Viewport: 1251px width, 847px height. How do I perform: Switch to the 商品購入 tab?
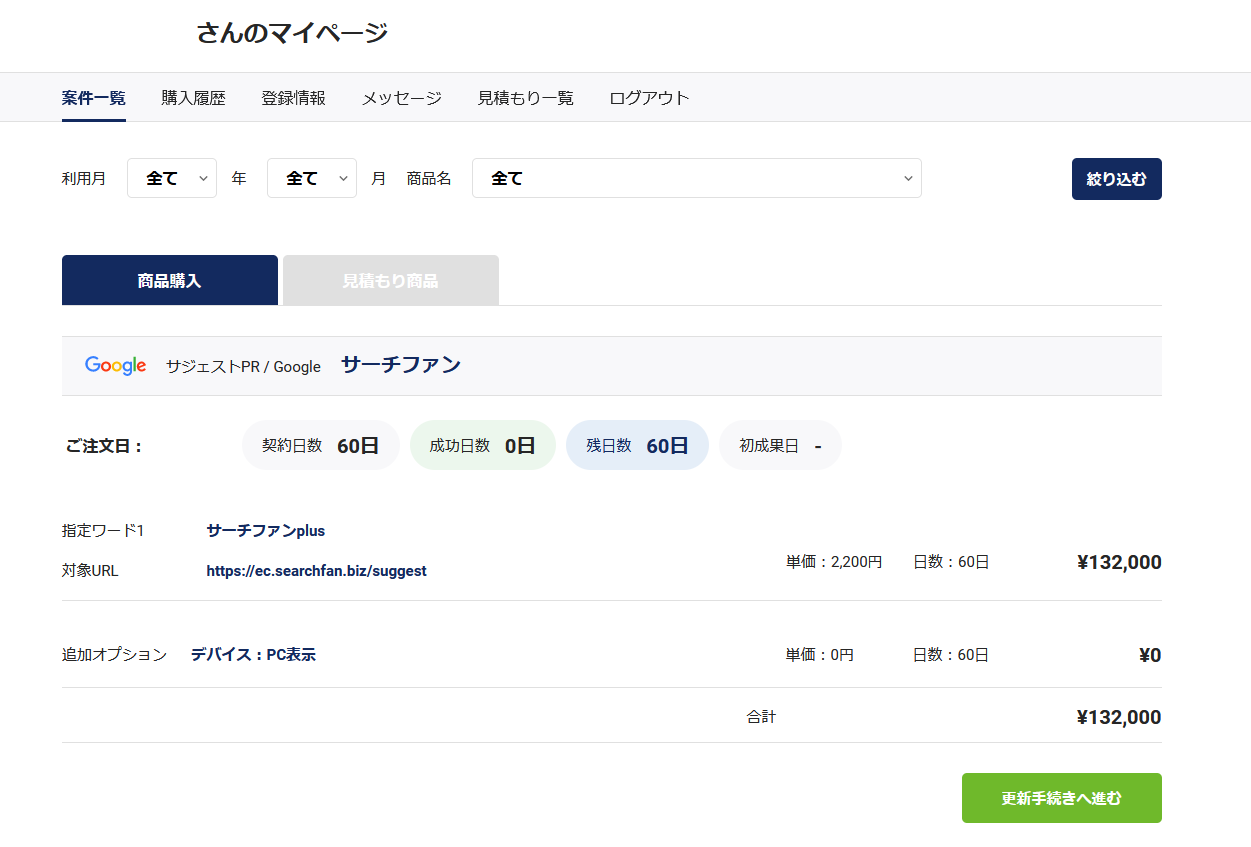point(170,281)
